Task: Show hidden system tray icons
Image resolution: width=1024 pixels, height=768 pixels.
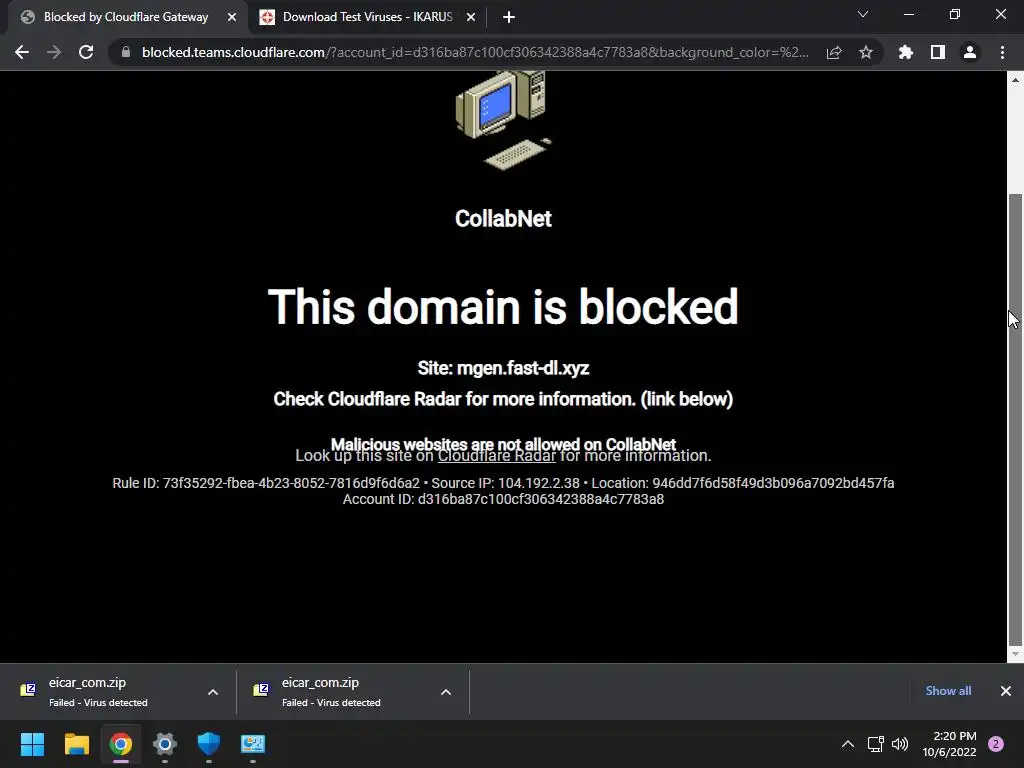Action: coord(848,744)
